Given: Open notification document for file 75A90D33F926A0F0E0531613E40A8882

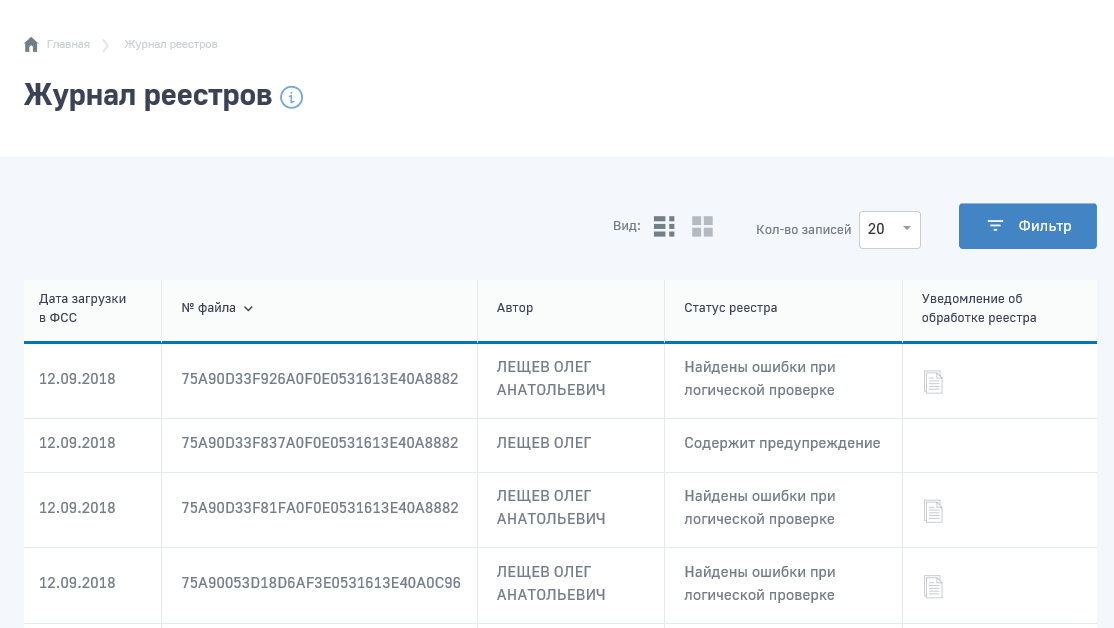Looking at the screenshot, I should coord(933,382).
